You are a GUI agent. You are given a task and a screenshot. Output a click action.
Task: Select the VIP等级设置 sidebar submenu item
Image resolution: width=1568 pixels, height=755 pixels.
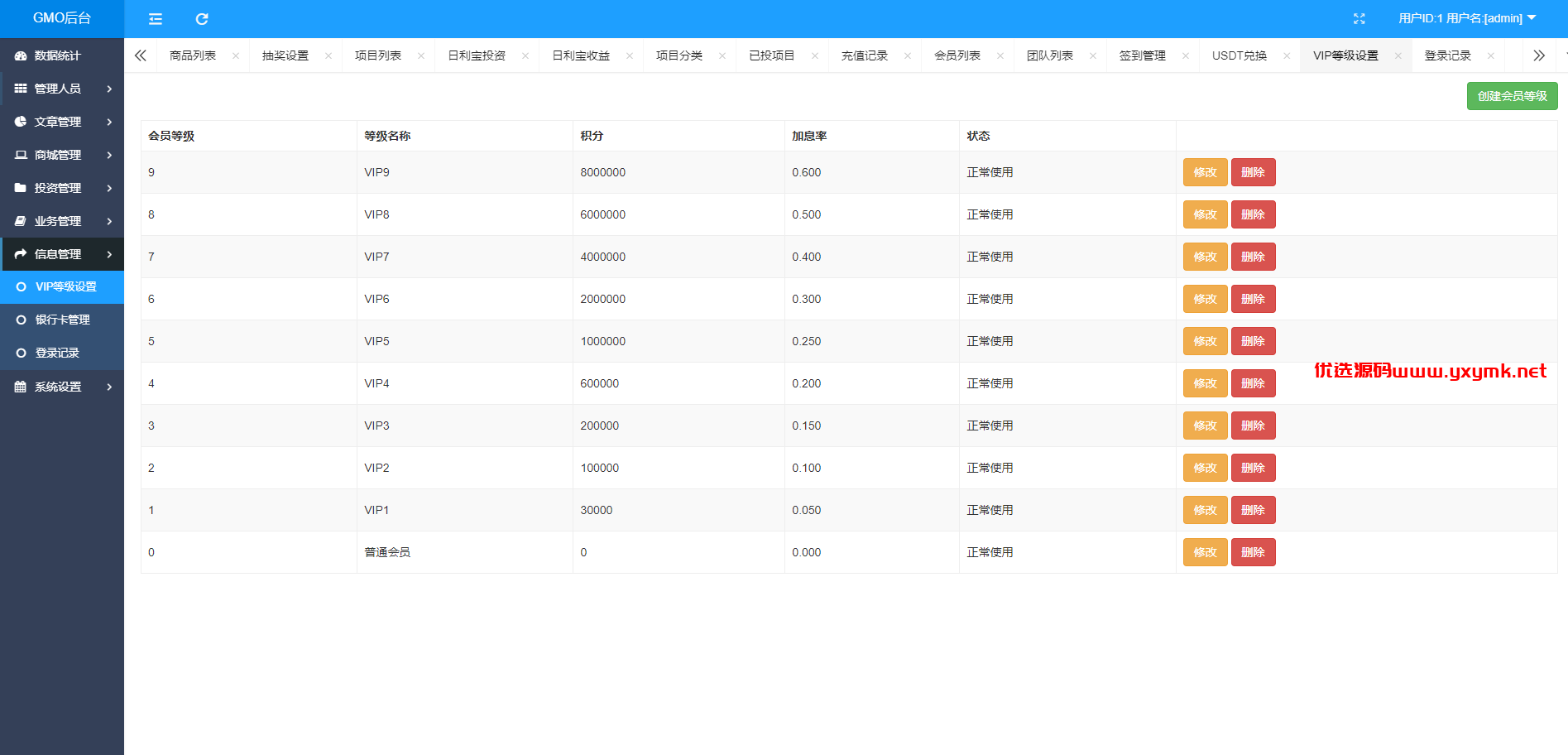coord(62,286)
